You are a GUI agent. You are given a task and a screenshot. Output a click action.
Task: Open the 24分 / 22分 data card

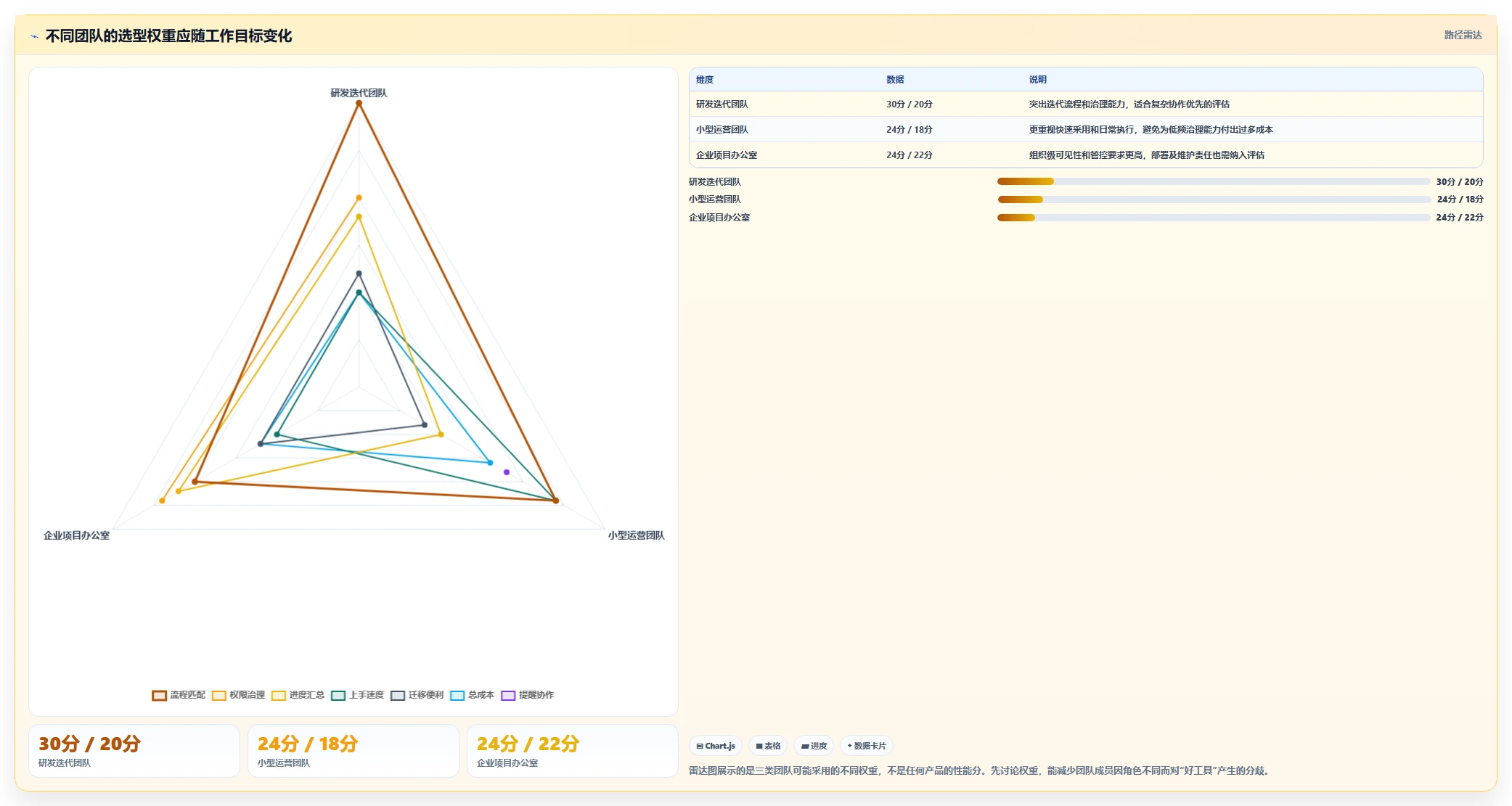tap(573, 751)
